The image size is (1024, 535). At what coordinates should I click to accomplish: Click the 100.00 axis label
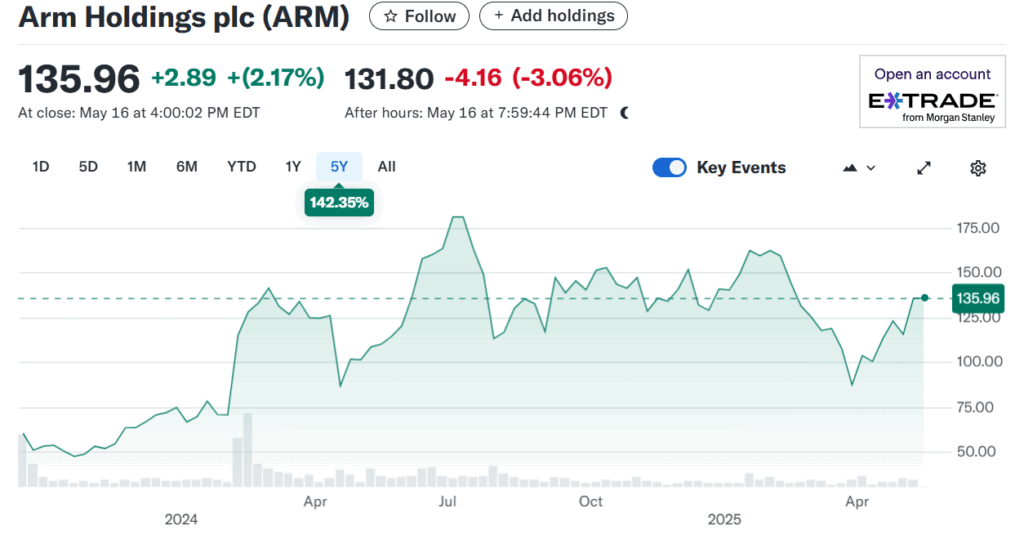pyautogui.click(x=979, y=361)
